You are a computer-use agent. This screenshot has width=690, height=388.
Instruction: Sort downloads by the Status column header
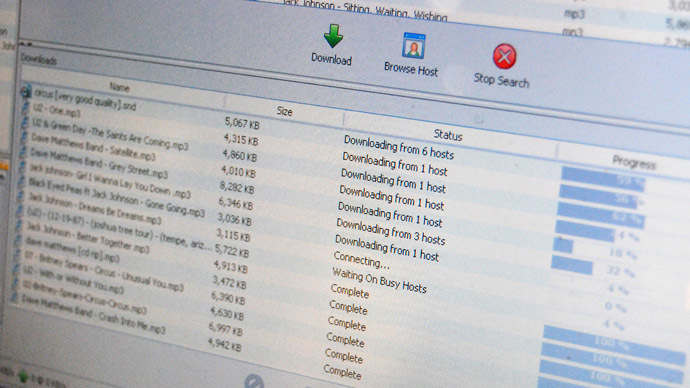click(448, 135)
